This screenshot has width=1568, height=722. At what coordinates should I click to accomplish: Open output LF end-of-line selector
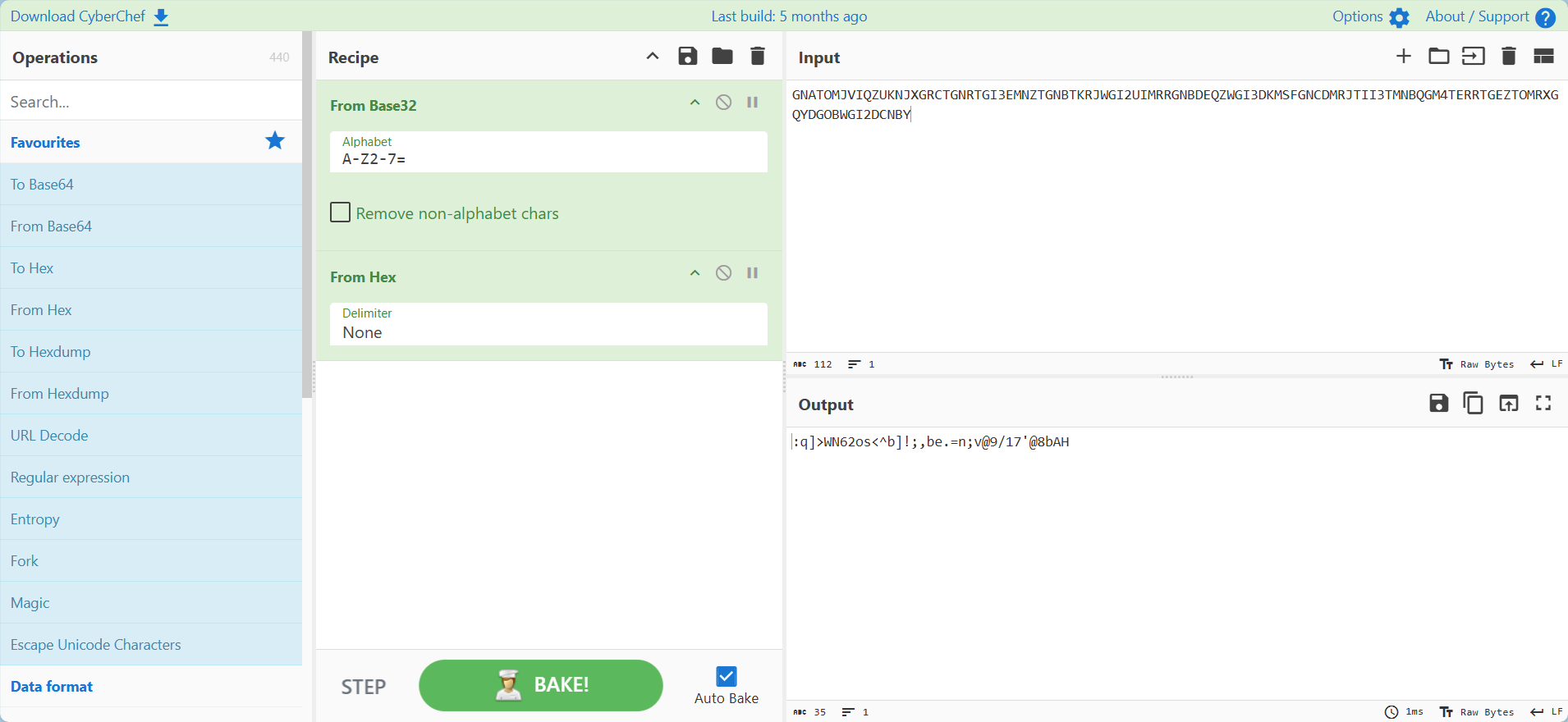point(1547,712)
